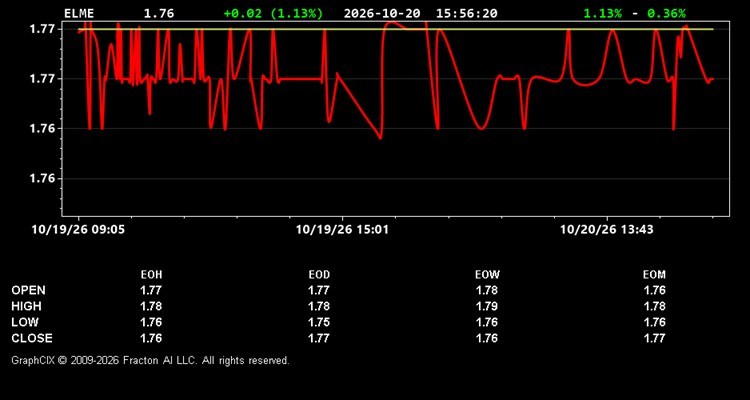
Task: Click the OPEN row label
Action: [x=29, y=290]
